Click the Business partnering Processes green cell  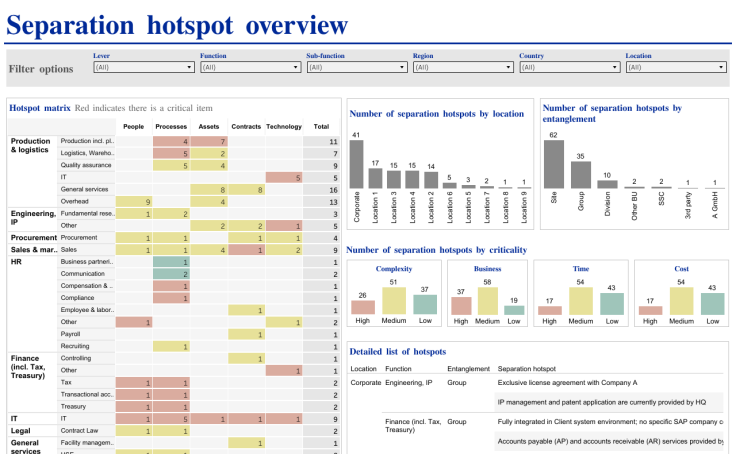(x=172, y=261)
